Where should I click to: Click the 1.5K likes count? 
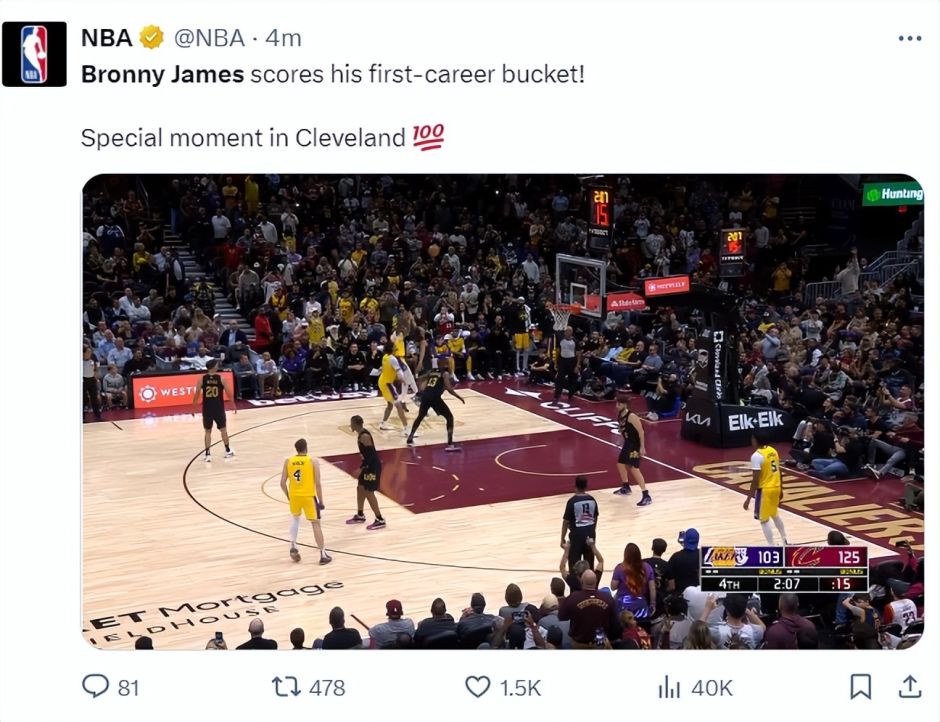tap(520, 687)
